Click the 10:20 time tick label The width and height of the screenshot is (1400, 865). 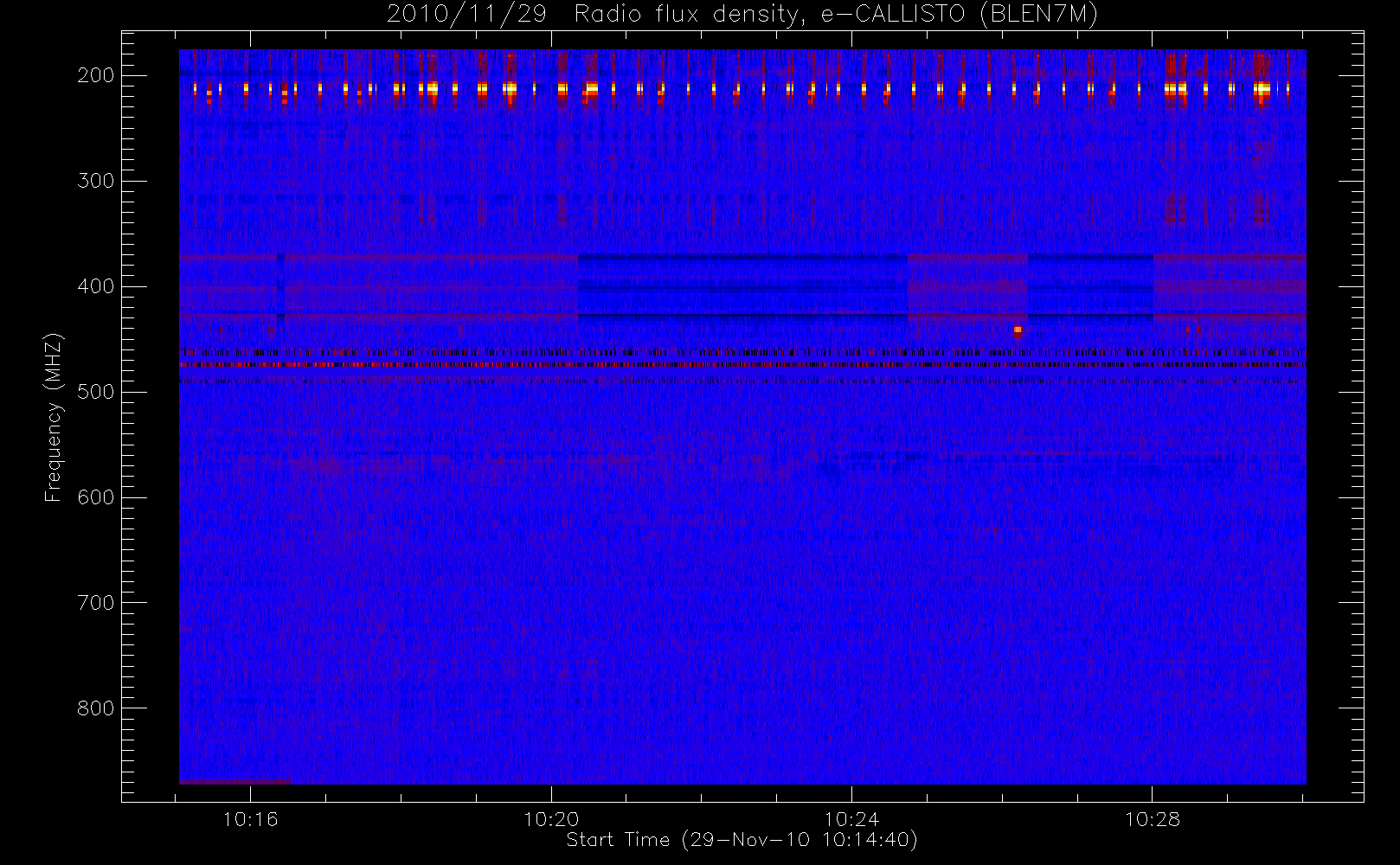(x=551, y=819)
